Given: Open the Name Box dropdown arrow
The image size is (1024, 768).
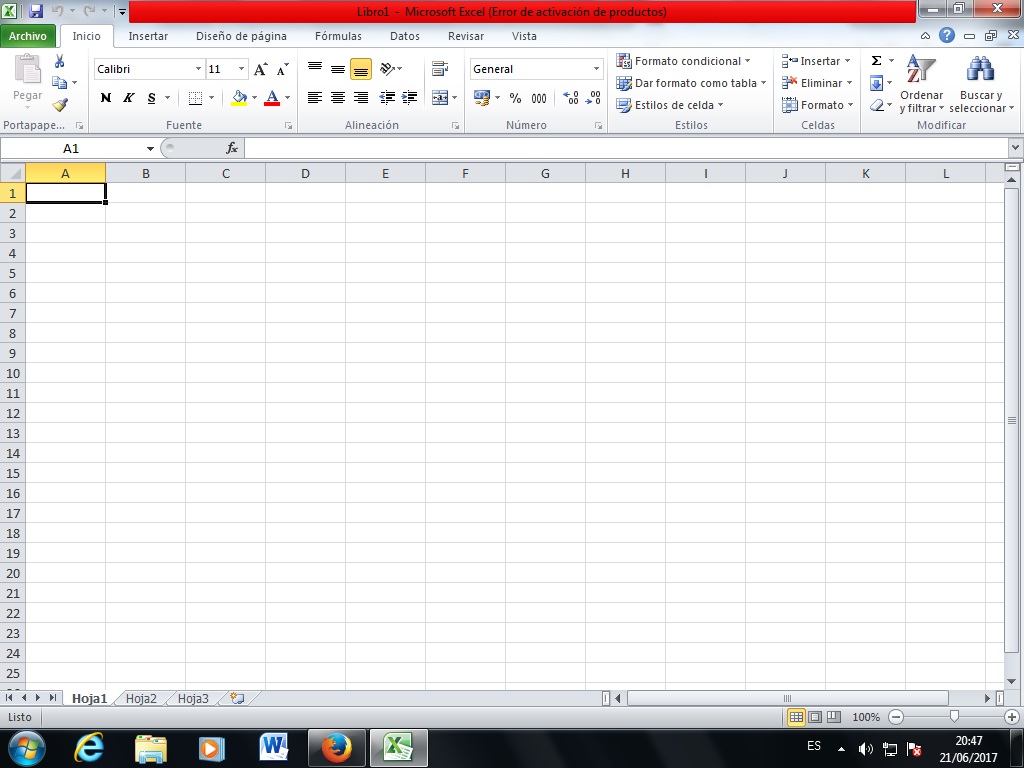Looking at the screenshot, I should tap(150, 148).
